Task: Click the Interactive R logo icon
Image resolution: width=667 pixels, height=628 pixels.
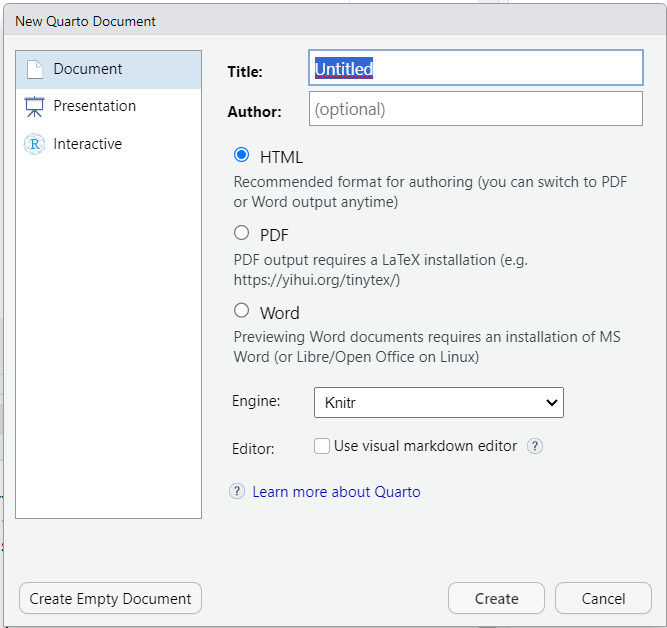Action: pos(34,144)
